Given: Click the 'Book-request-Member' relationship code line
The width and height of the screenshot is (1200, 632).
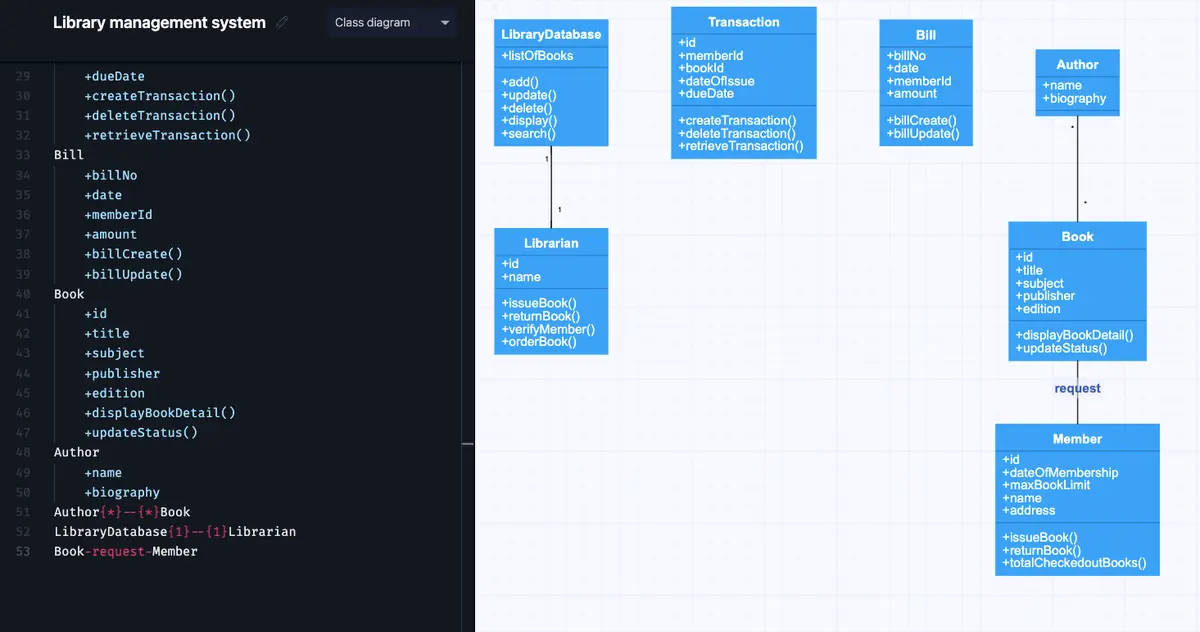Looking at the screenshot, I should [126, 551].
